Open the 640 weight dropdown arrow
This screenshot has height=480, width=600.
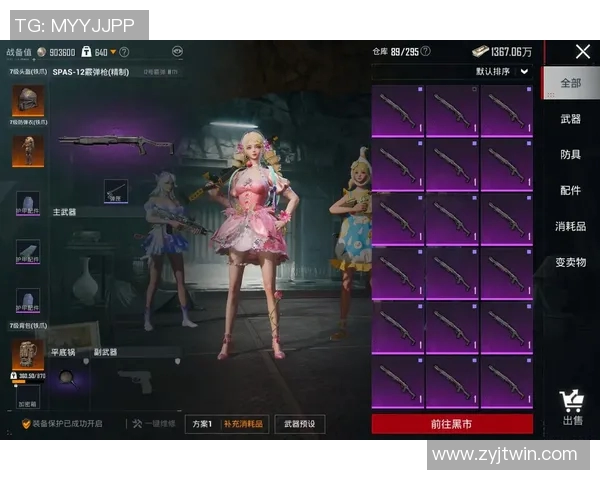click(114, 52)
